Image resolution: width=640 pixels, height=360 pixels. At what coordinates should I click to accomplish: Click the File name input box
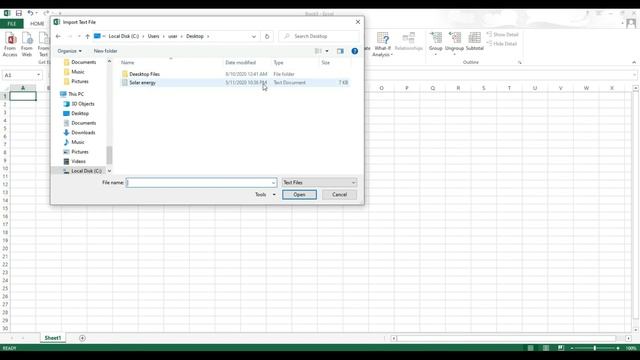pos(198,182)
